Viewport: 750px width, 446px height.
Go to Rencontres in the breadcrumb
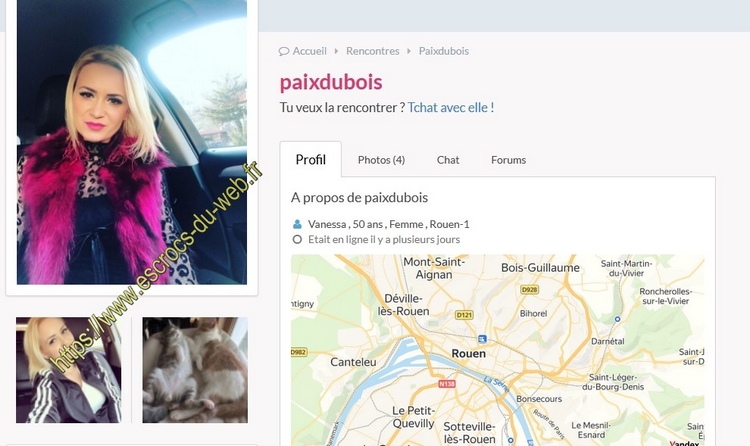[x=373, y=51]
